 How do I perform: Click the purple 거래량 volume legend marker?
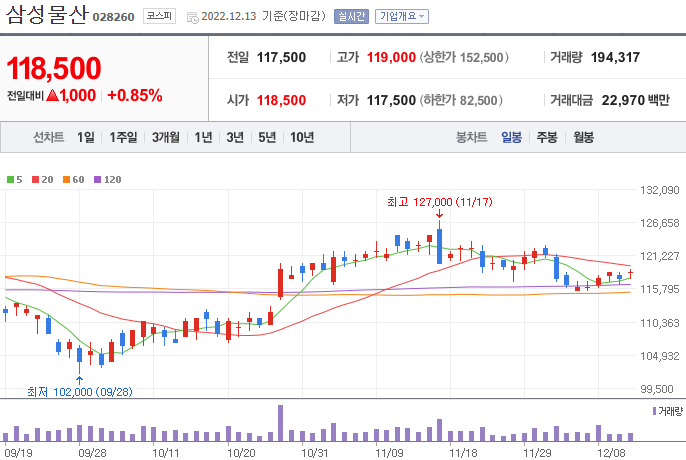tap(654, 411)
